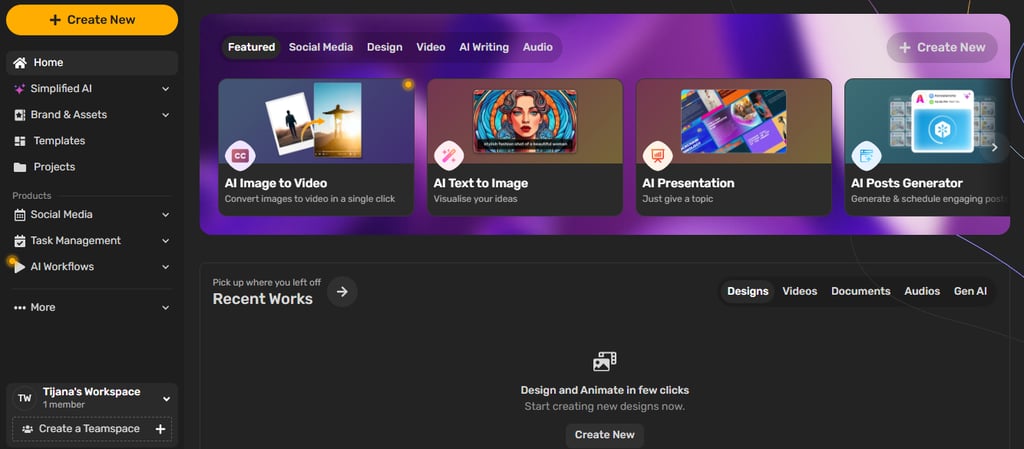The image size is (1024, 449).
Task: Click the Templates label in sidebar
Action: [x=59, y=141]
